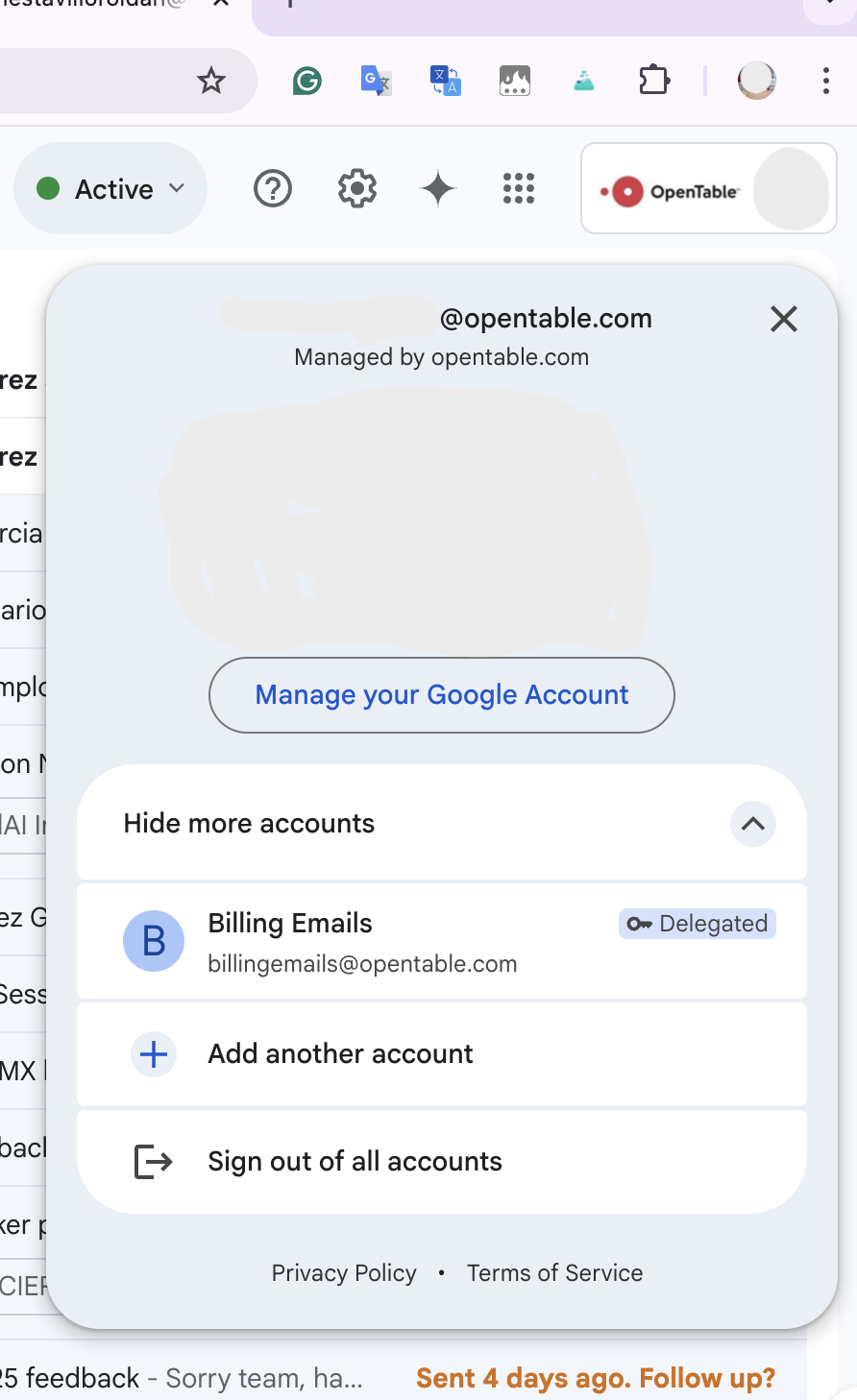Viewport: 857px width, 1400px height.
Task: Open the Extensions puzzle piece menu
Action: tap(654, 80)
